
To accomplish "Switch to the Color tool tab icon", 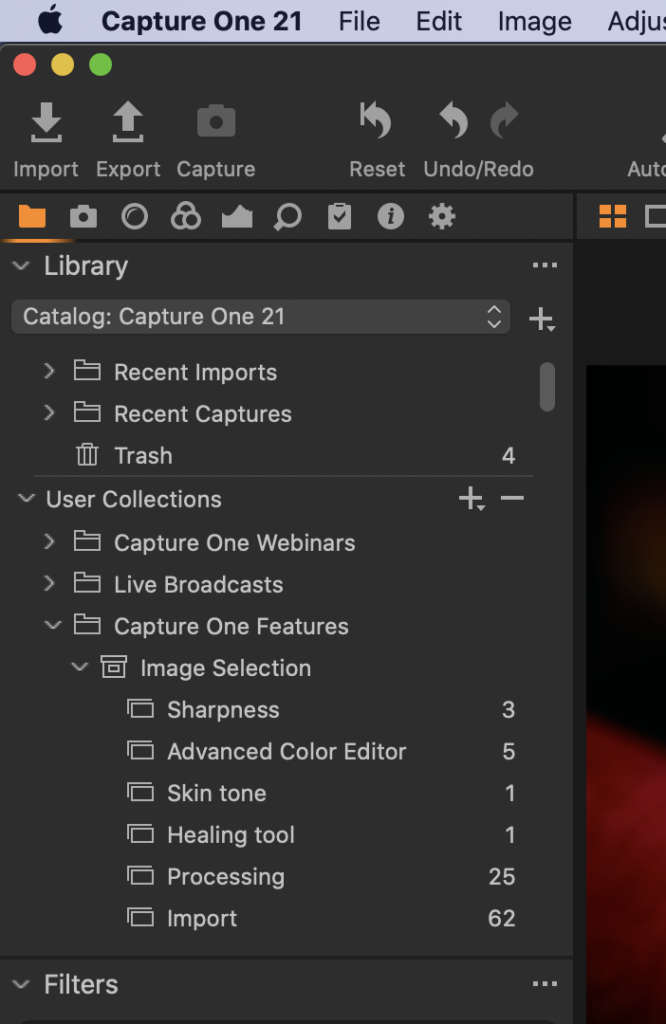I will point(185,216).
